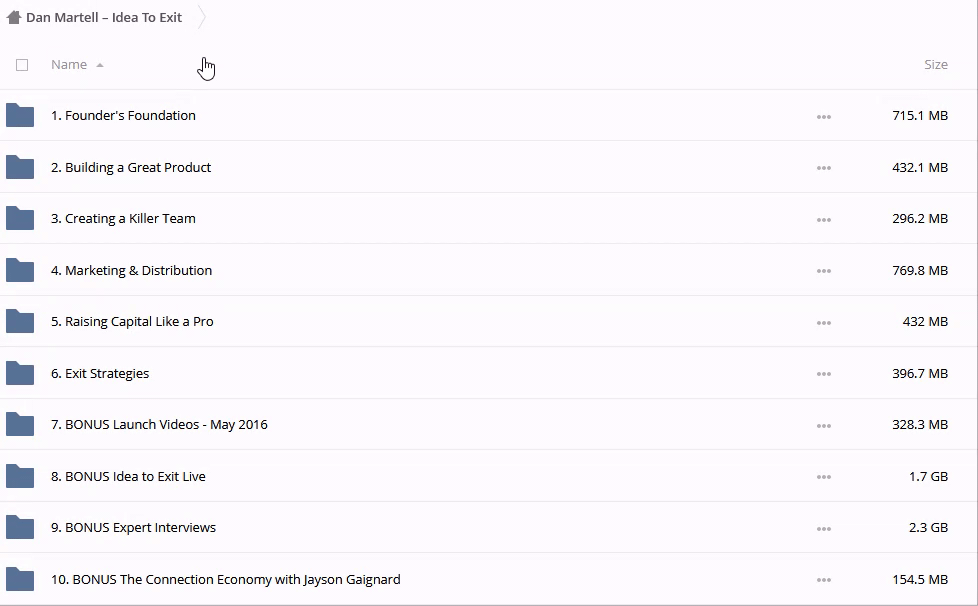Click the BONUS Expert Interviews folder icon
The image size is (978, 606).
point(20,528)
